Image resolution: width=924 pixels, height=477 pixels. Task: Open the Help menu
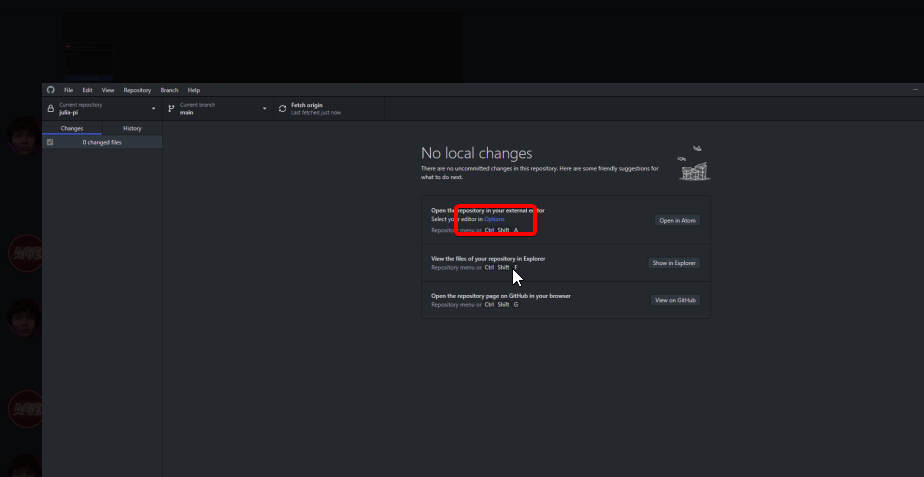tap(194, 90)
